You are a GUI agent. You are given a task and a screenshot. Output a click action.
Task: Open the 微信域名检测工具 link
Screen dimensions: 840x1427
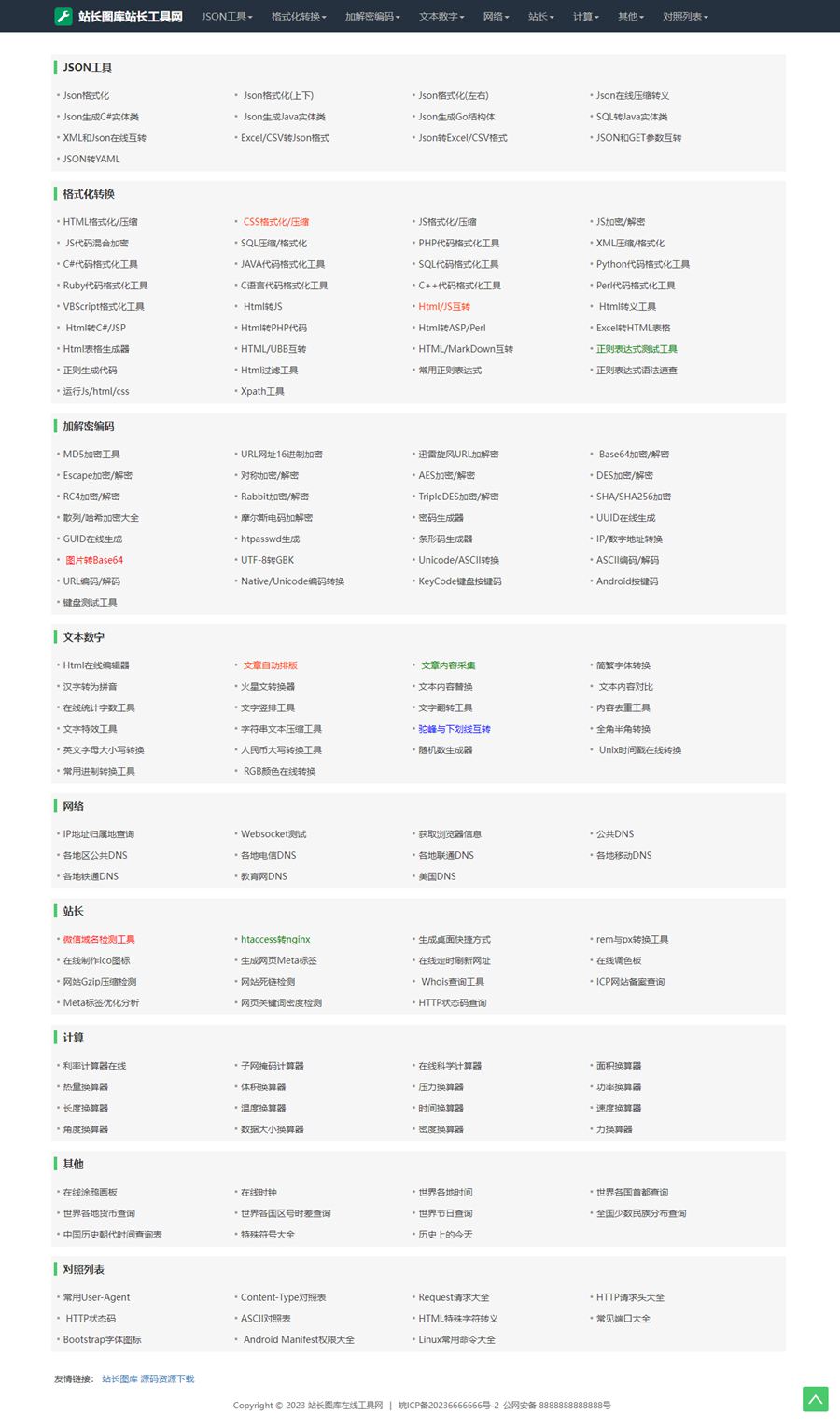(99, 940)
